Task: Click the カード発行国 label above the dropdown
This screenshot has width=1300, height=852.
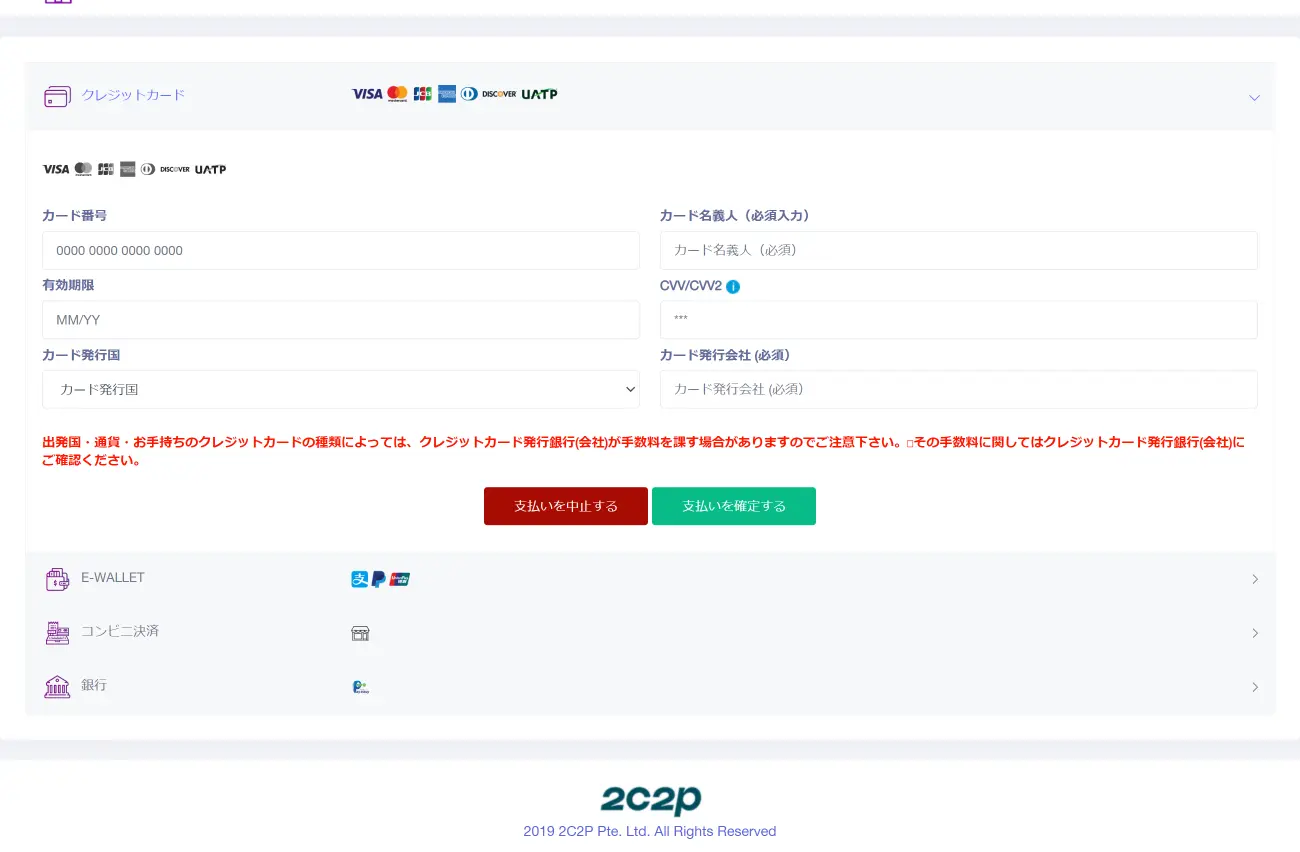Action: point(81,355)
